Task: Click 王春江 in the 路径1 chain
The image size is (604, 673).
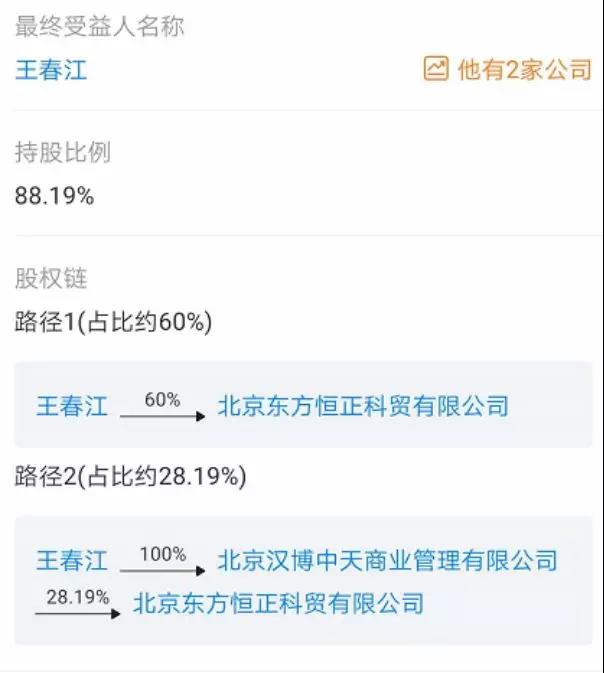Action: 72,406
